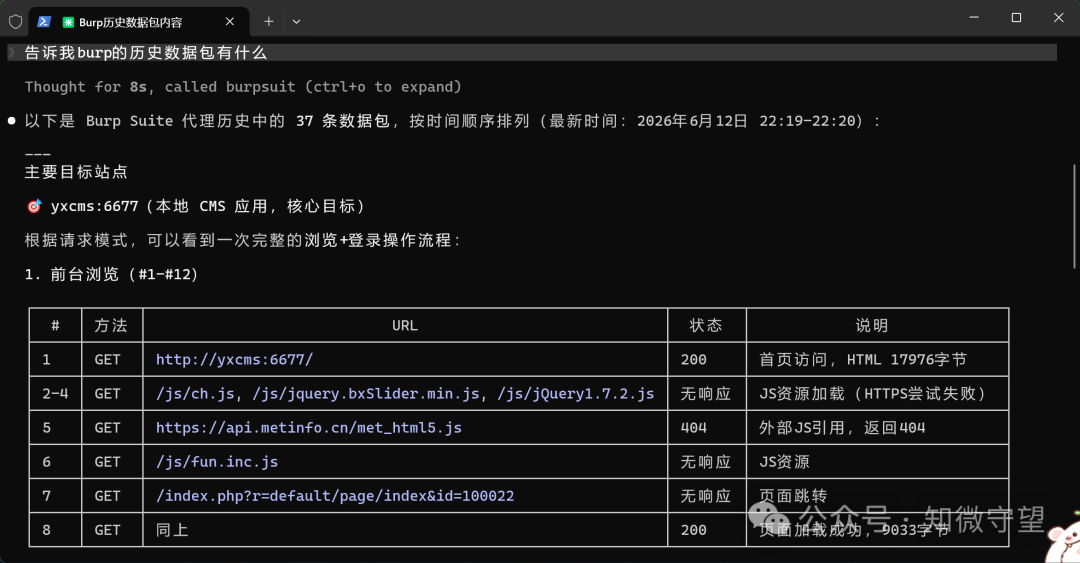Click the 方法 column header

111,325
